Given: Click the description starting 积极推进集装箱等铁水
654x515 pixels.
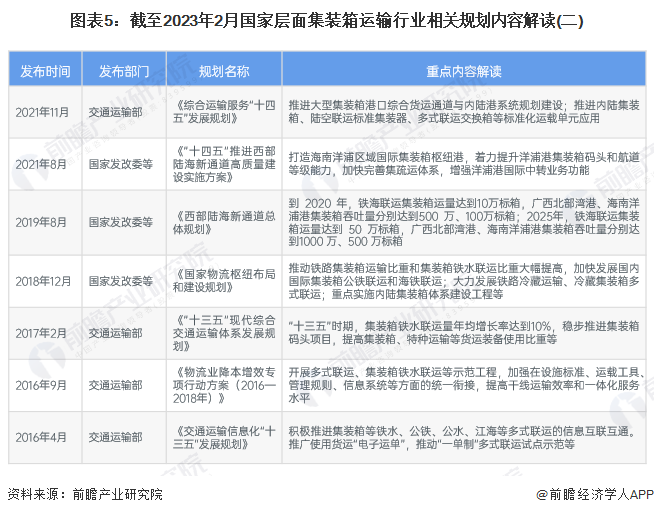Looking at the screenshot, I should pyautogui.click(x=462, y=437).
